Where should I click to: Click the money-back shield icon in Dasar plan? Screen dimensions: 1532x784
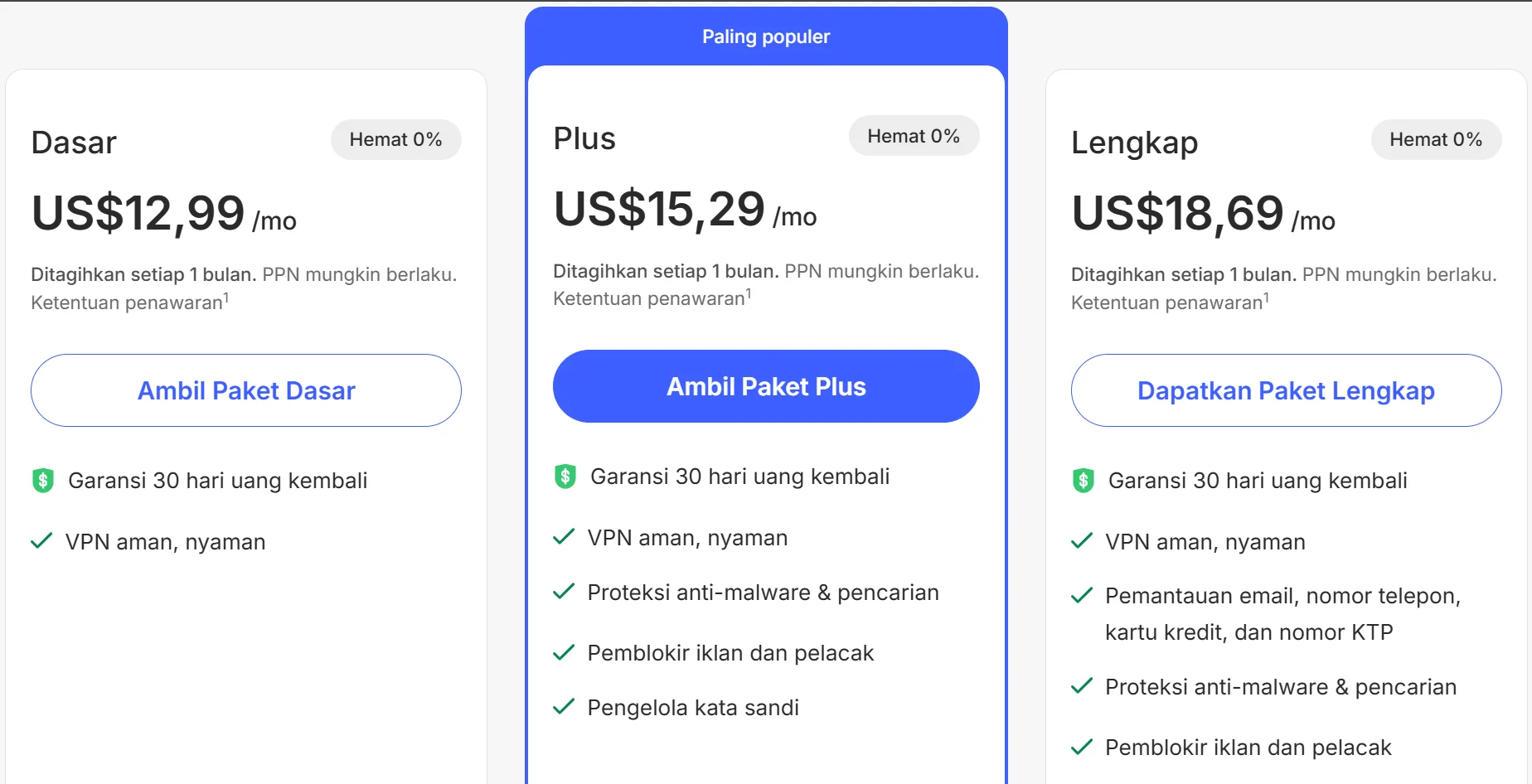[x=43, y=481]
